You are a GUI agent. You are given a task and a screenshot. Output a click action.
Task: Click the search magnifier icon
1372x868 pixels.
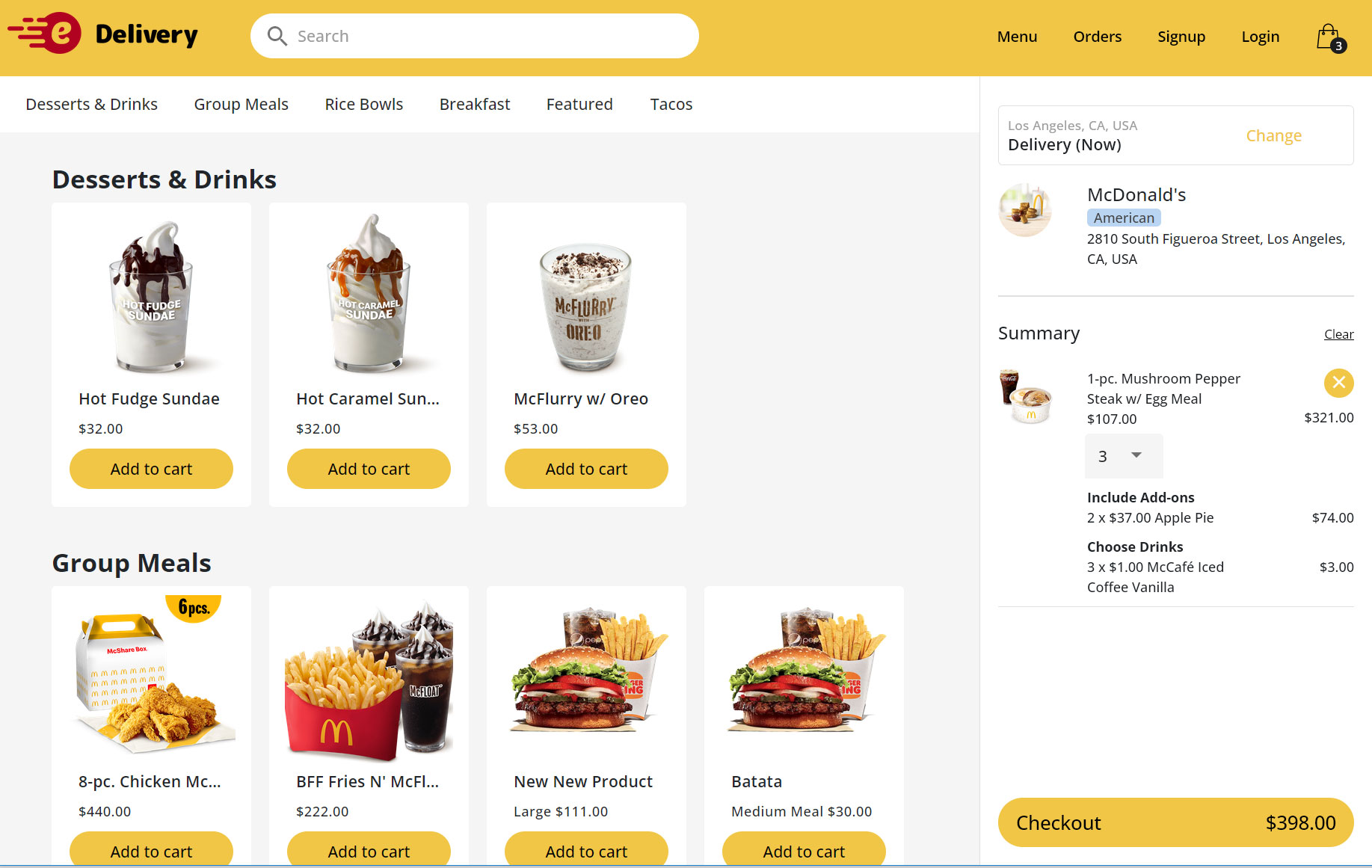click(277, 36)
